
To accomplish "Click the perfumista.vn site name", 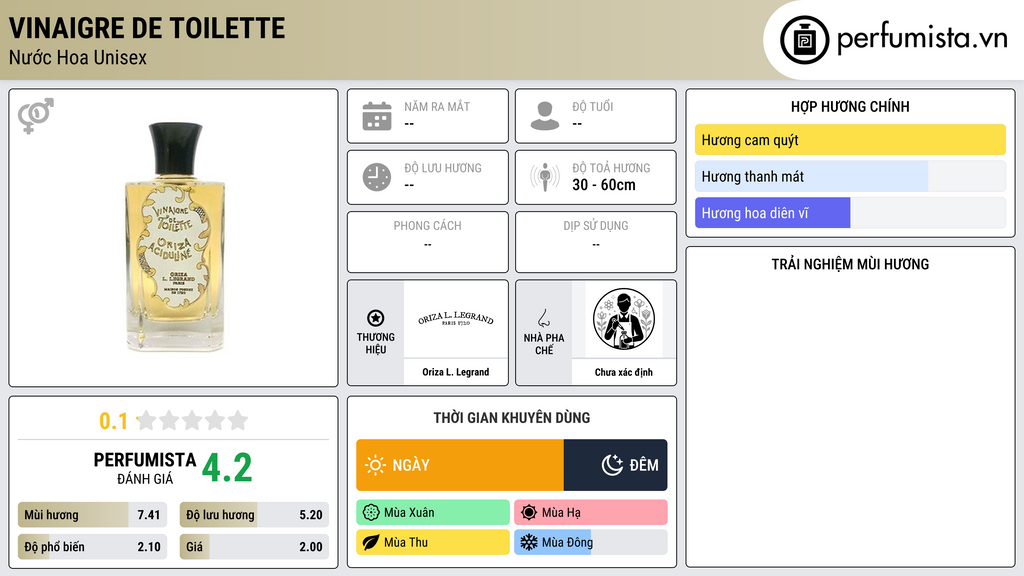I will (x=922, y=39).
